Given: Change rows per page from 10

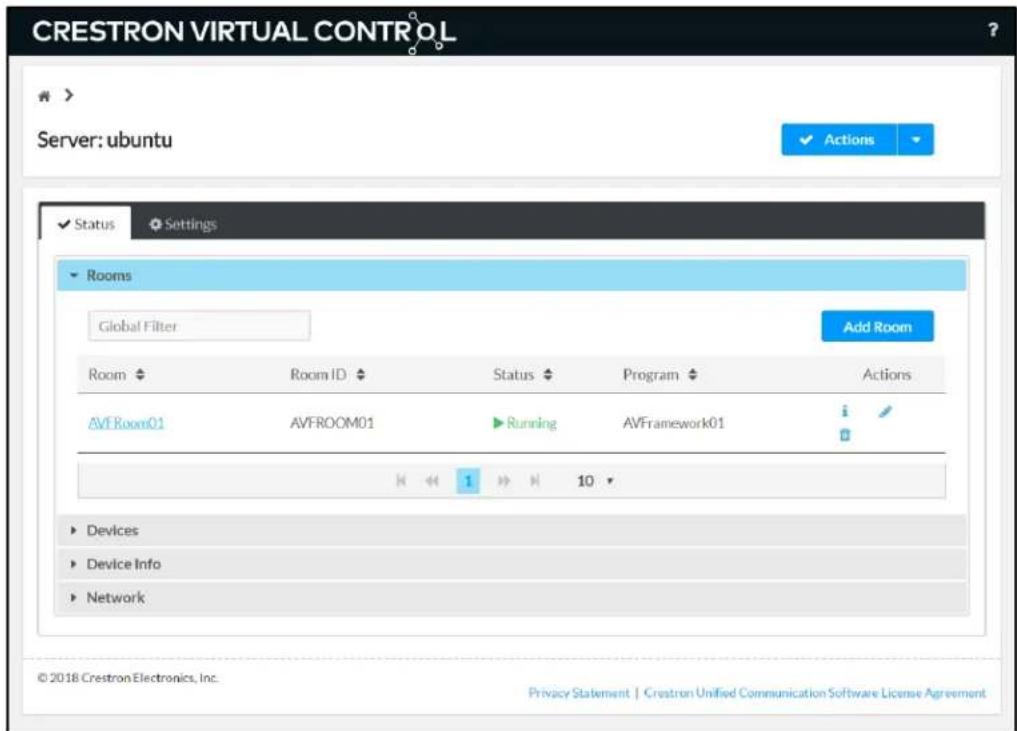Looking at the screenshot, I should (595, 481).
